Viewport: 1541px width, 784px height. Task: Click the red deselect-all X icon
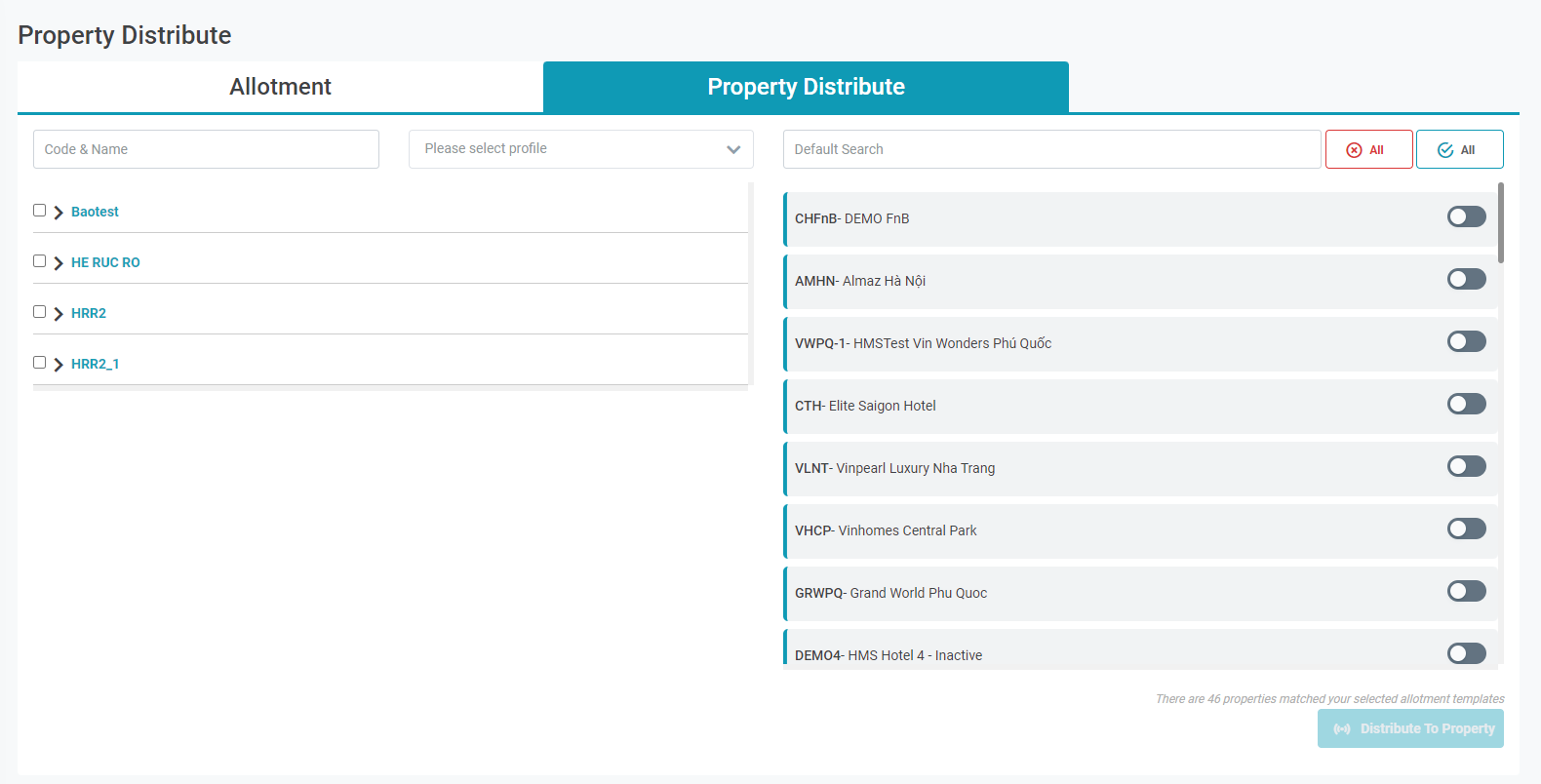pyautogui.click(x=1354, y=150)
